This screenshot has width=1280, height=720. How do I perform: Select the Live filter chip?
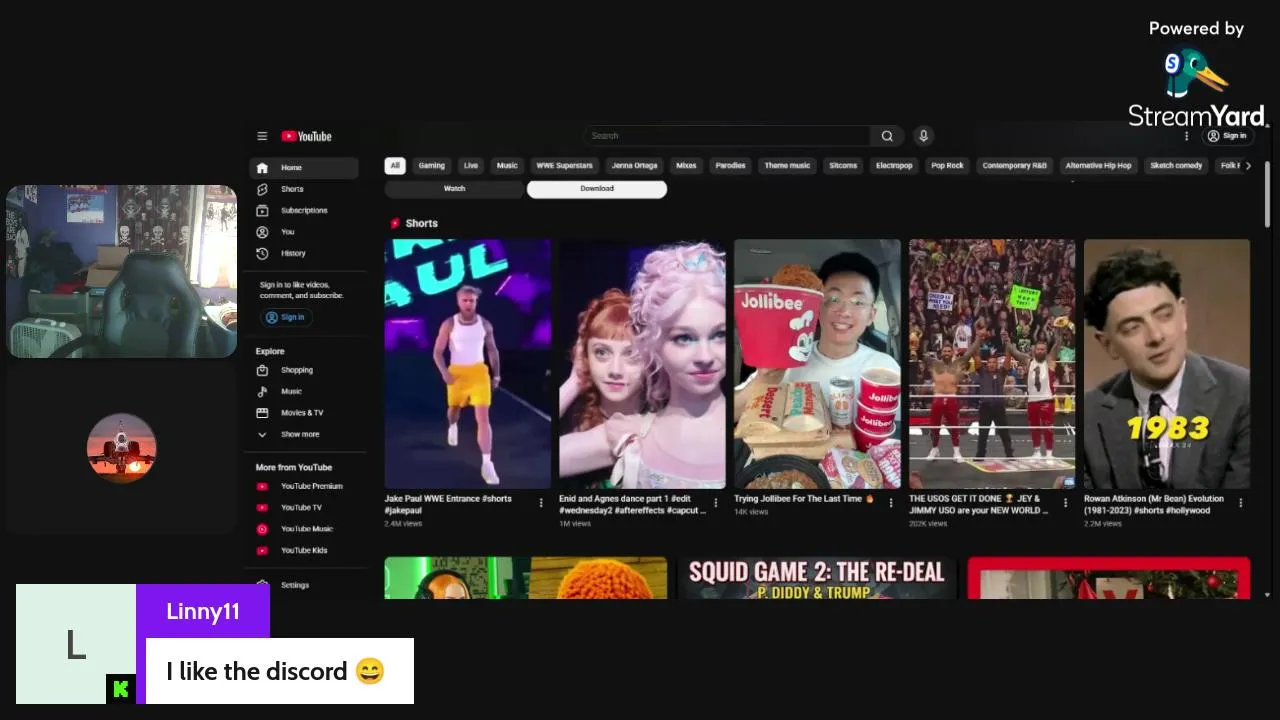click(x=471, y=166)
